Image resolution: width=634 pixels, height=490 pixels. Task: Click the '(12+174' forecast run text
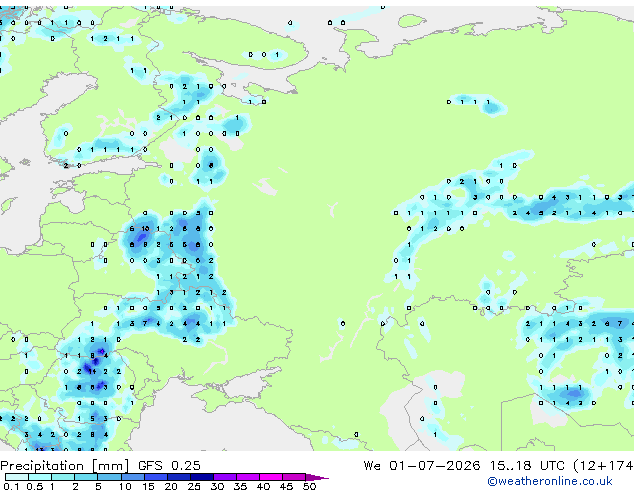pyautogui.click(x=603, y=466)
